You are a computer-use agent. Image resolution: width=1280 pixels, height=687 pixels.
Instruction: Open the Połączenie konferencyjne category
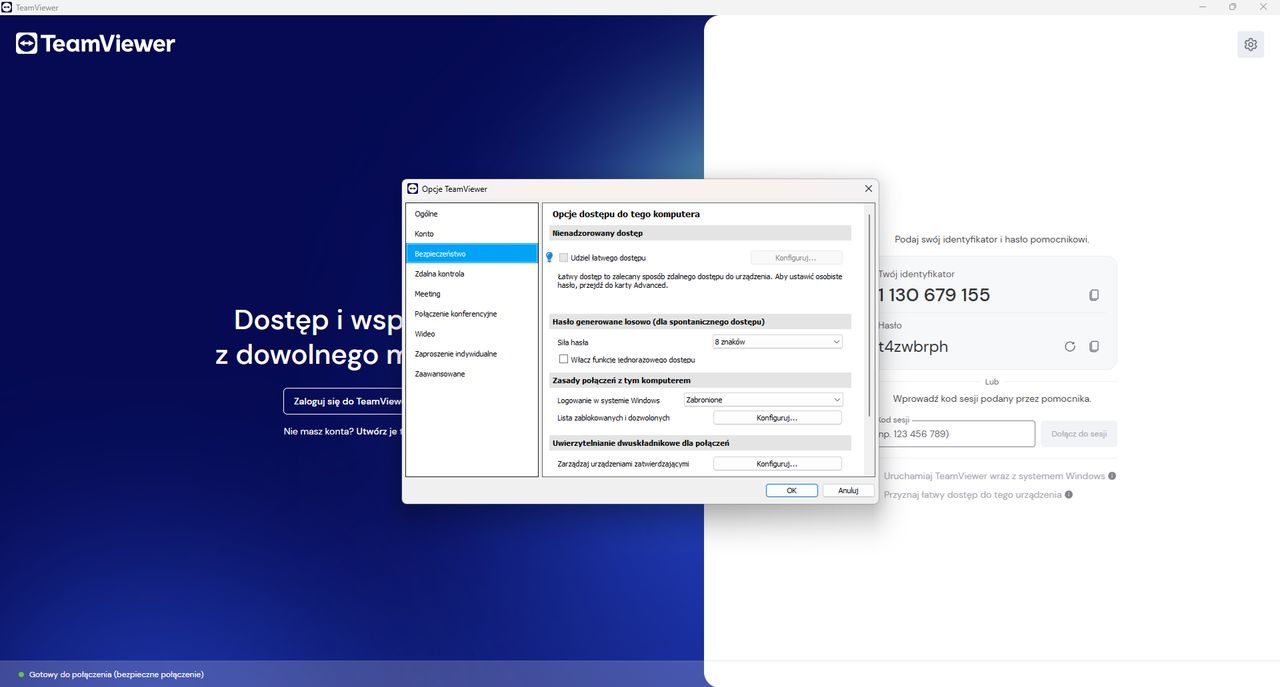pos(472,314)
